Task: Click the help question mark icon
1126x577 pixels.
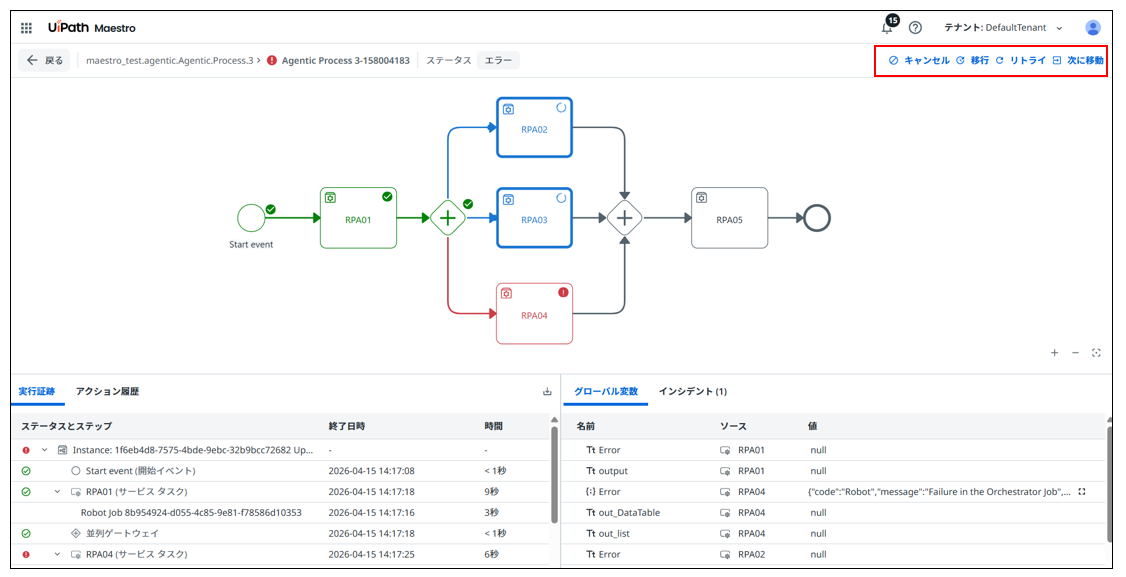Action: tap(915, 28)
